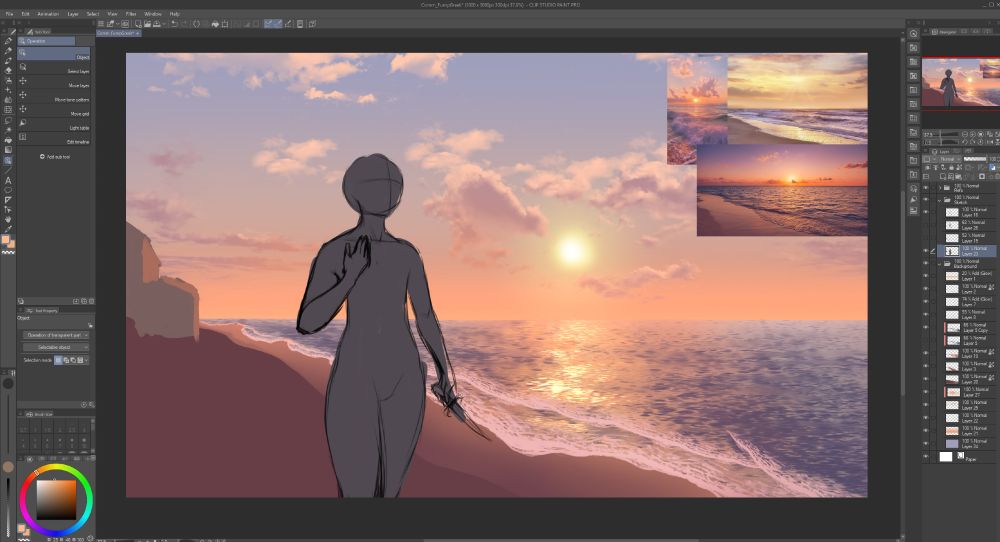The image size is (1000, 542).
Task: Open the File menu
Action: 9,13
